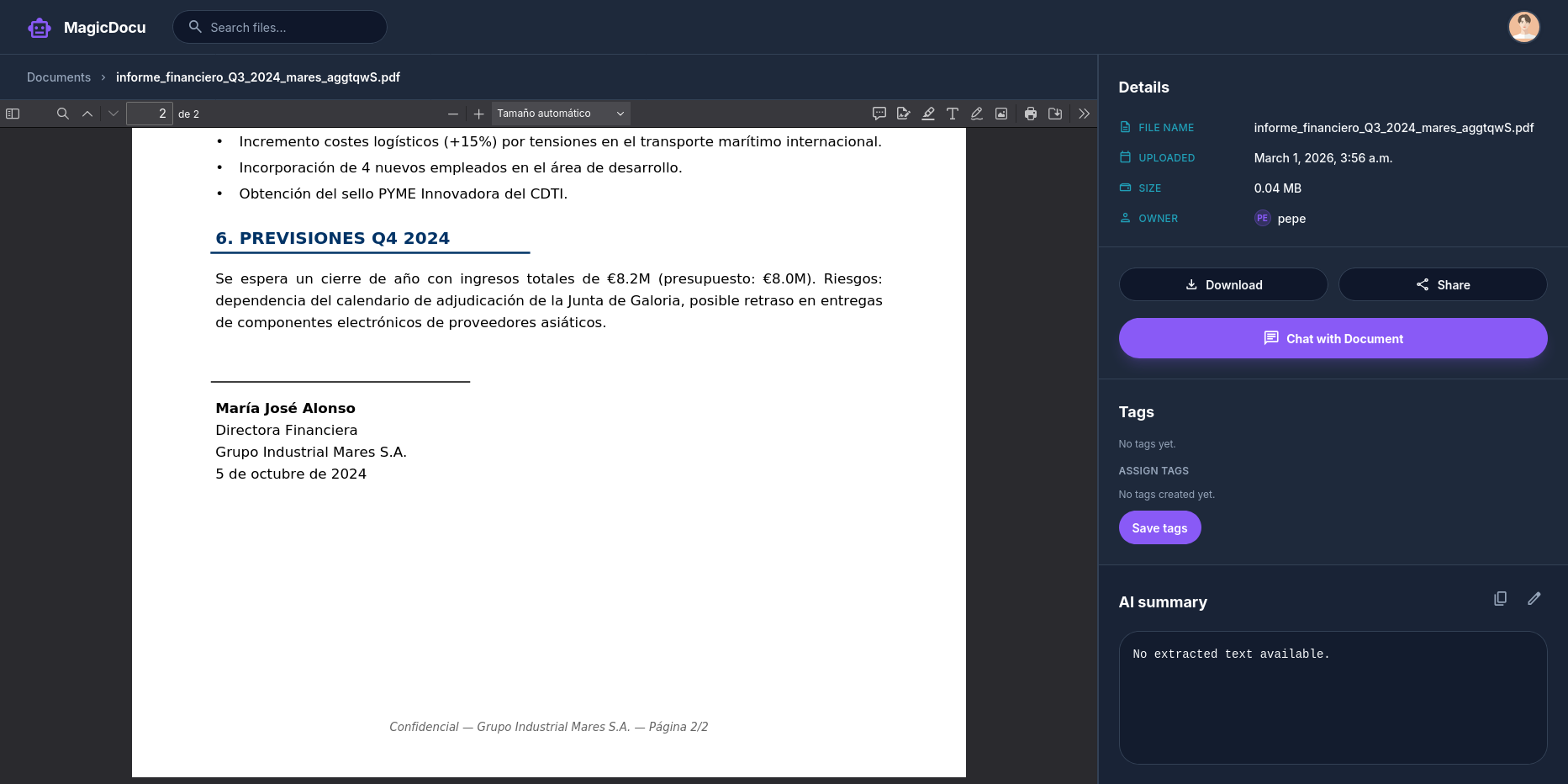Image resolution: width=1568 pixels, height=784 pixels.
Task: Select the highlight tool
Action: point(928,114)
